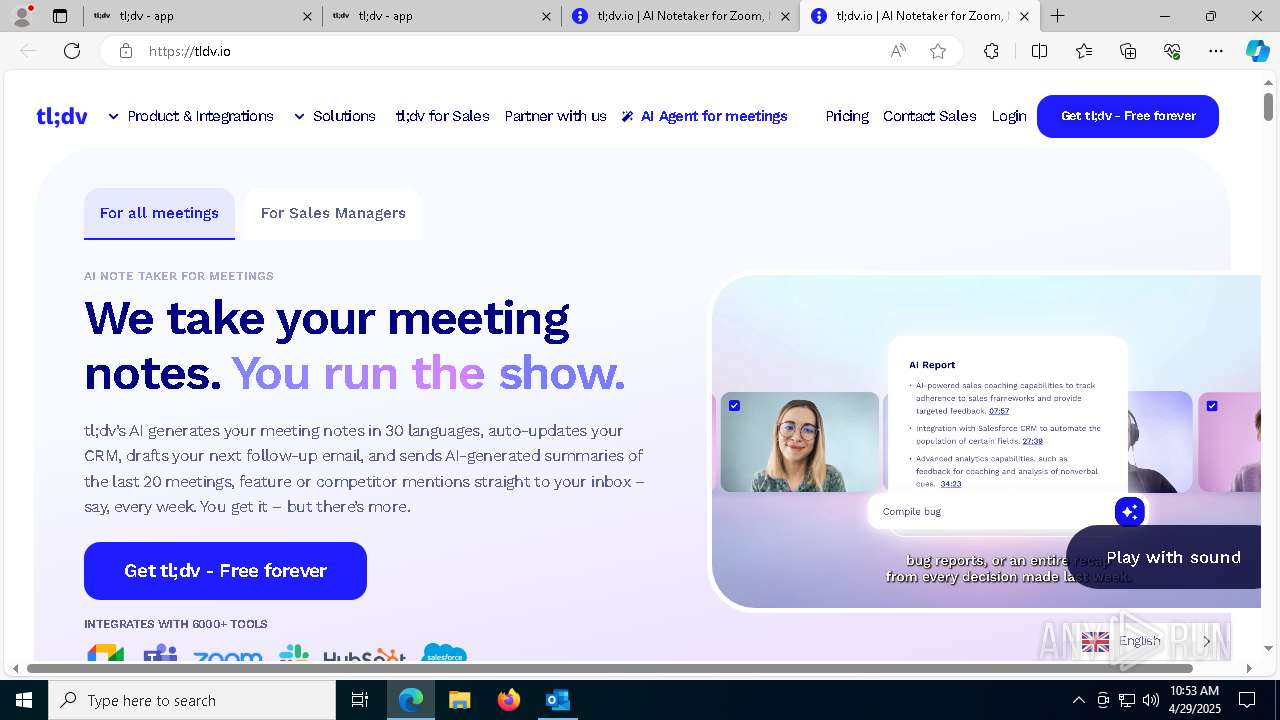1280x720 pixels.
Task: Open the Split screen icon
Action: pyautogui.click(x=1039, y=51)
